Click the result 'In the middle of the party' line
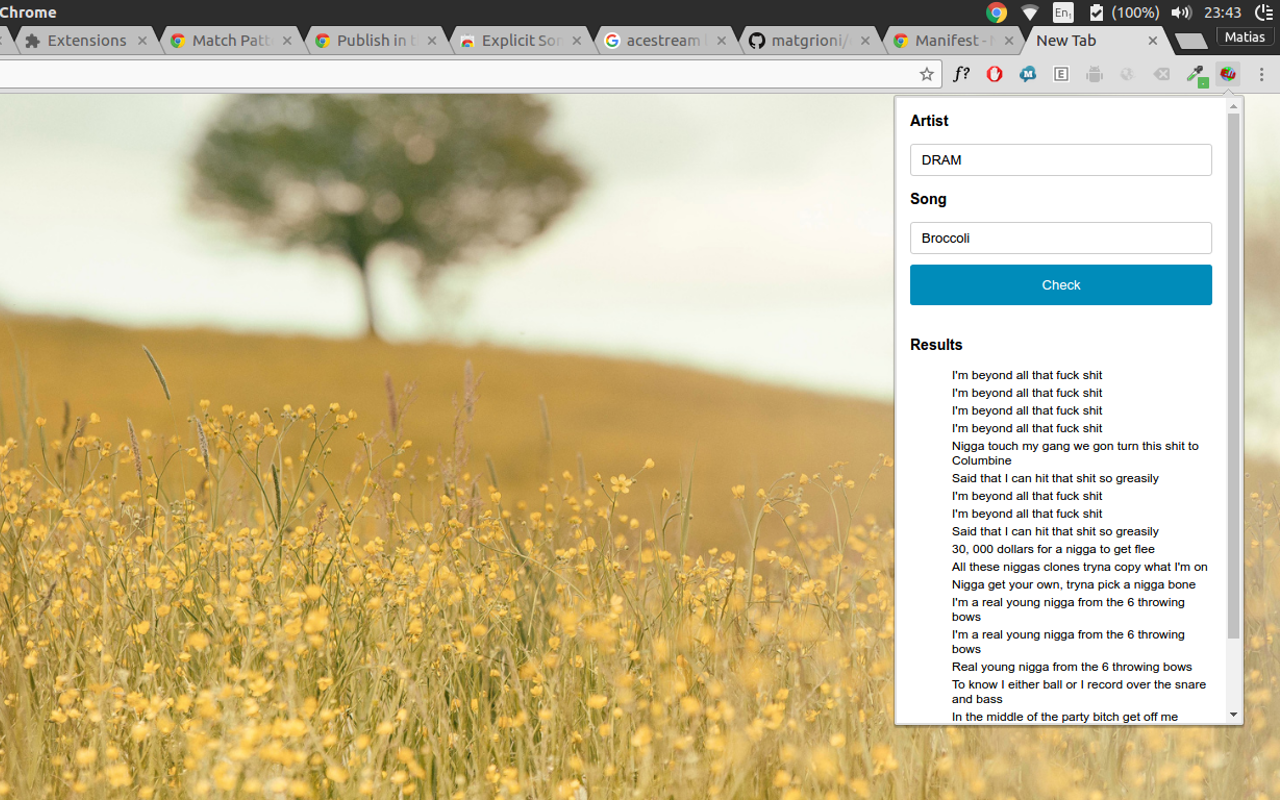 [1065, 717]
